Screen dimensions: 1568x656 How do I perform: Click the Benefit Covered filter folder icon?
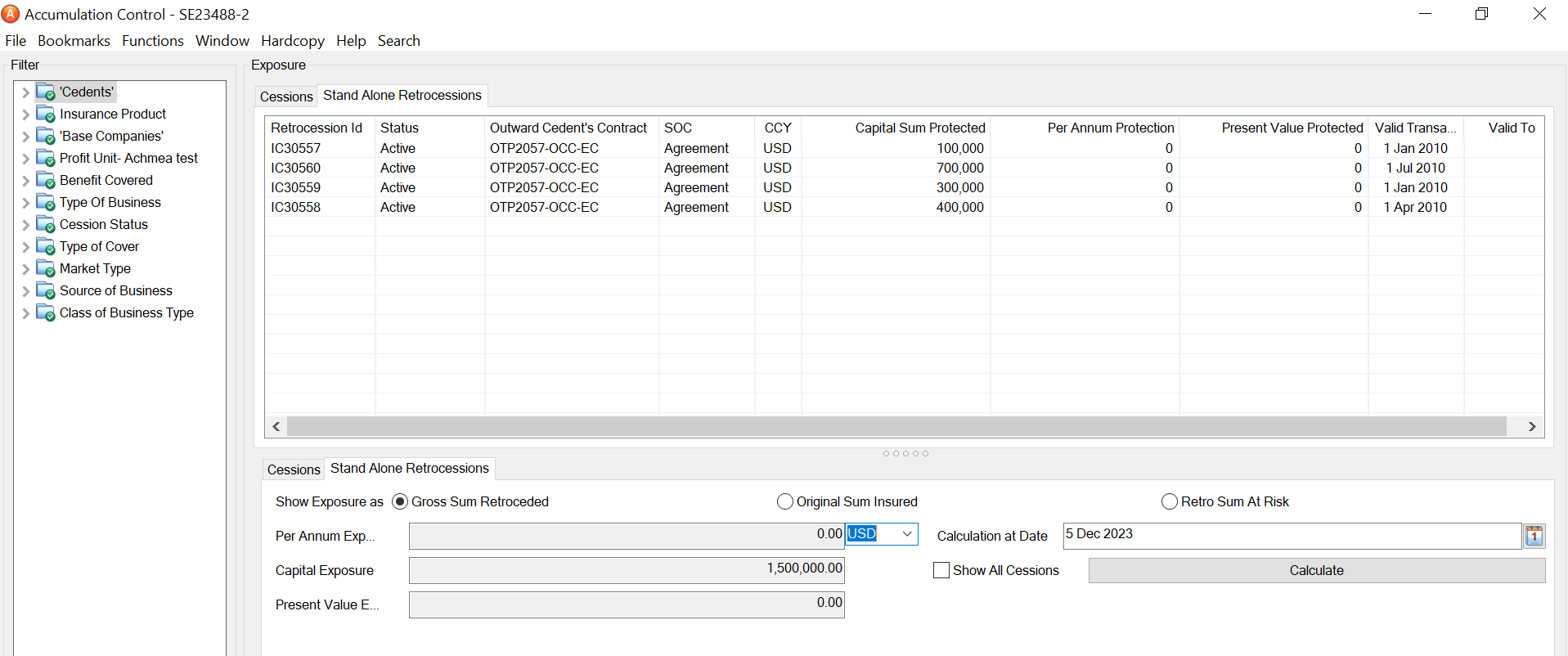point(46,181)
